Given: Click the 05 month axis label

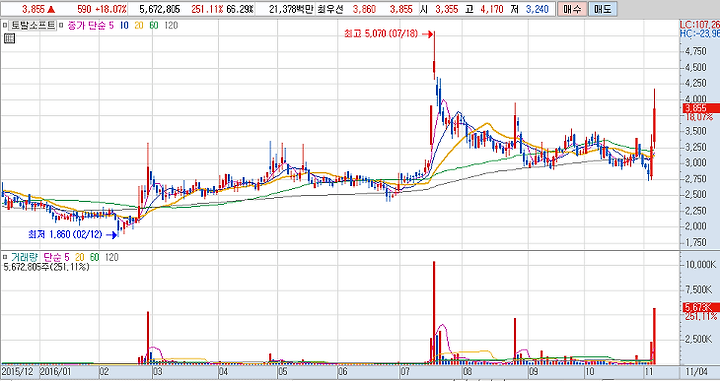Looking at the screenshot, I should (283, 371).
